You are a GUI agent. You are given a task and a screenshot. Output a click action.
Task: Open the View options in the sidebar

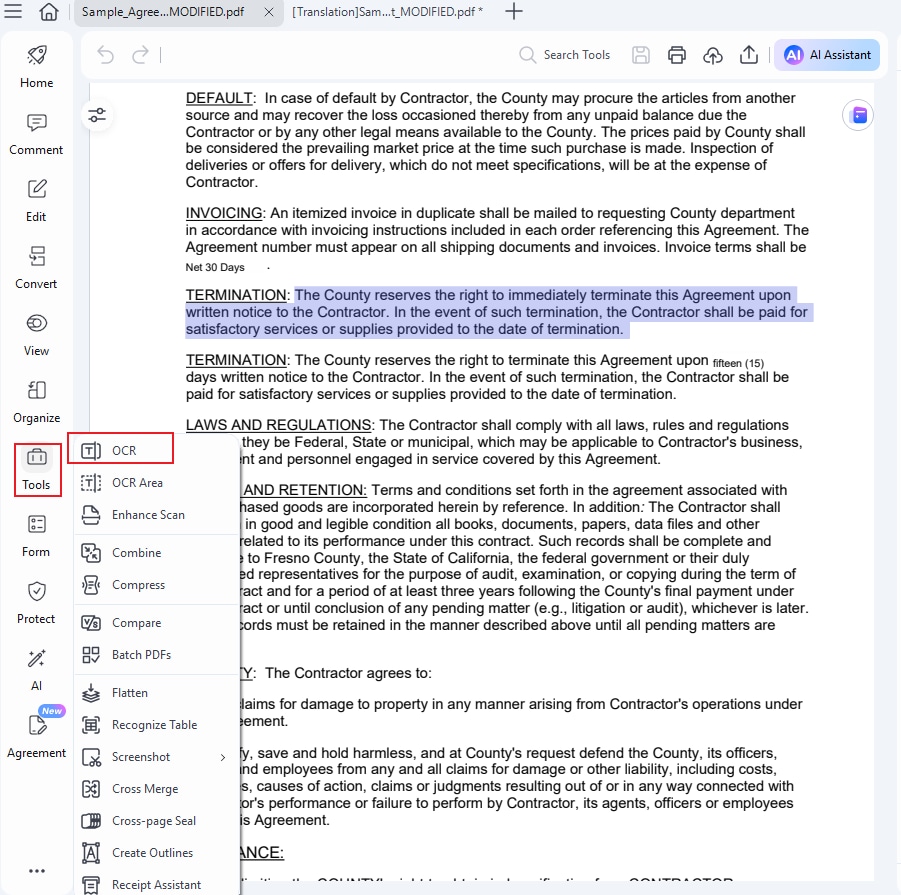[x=36, y=335]
